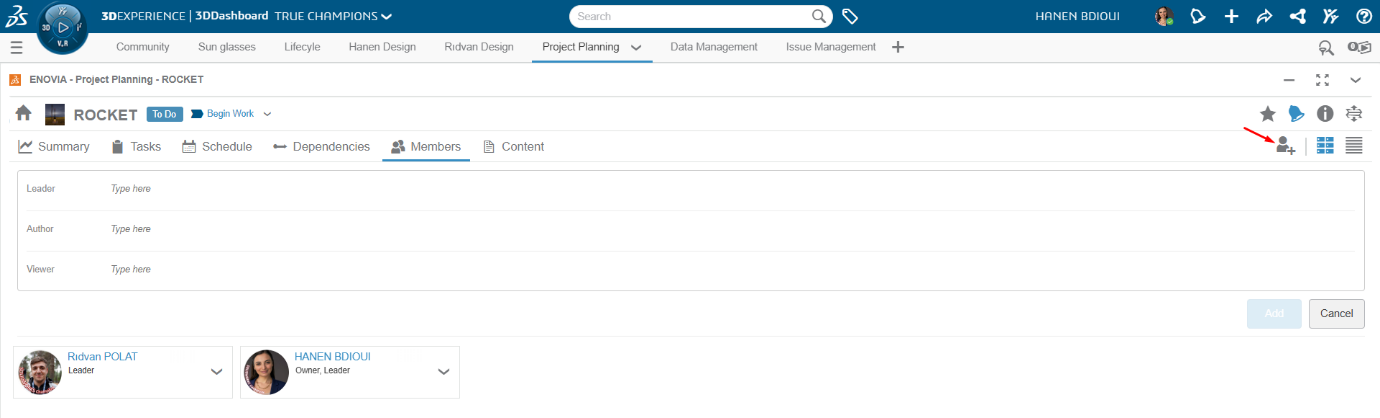Select the Members tab
This screenshot has height=418, width=1380.
[x=426, y=146]
